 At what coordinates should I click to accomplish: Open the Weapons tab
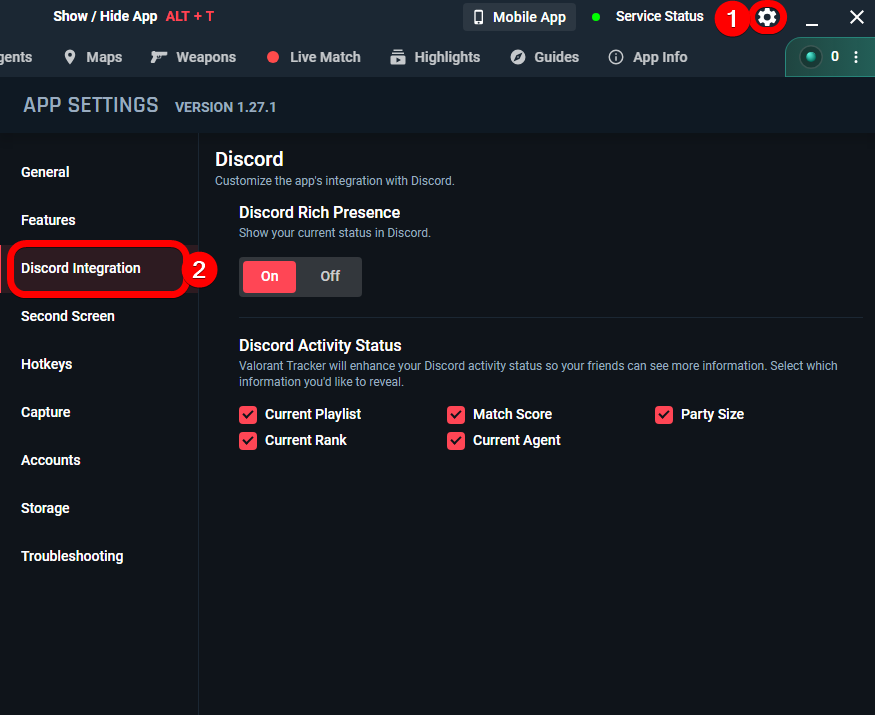[x=193, y=57]
